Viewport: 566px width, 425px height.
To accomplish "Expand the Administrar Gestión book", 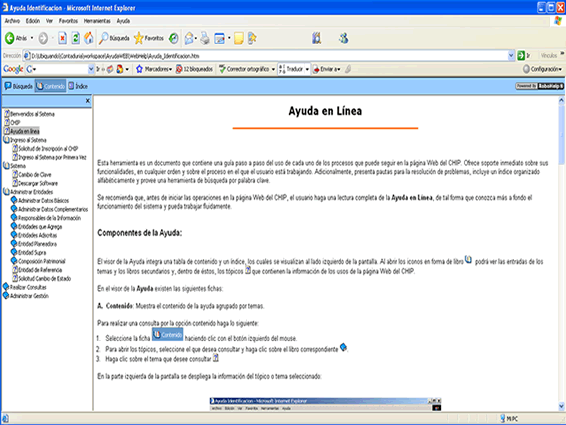I will click(6, 295).
